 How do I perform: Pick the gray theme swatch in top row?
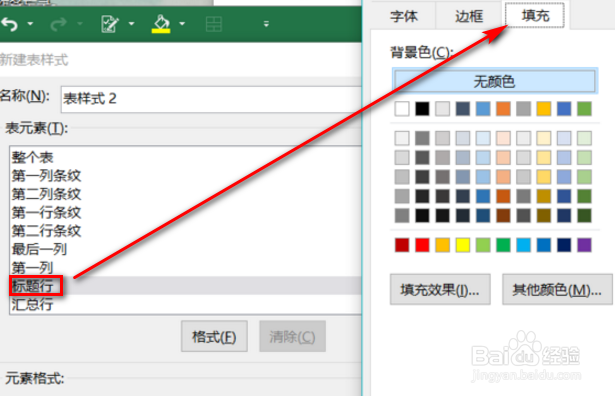(x=524, y=109)
